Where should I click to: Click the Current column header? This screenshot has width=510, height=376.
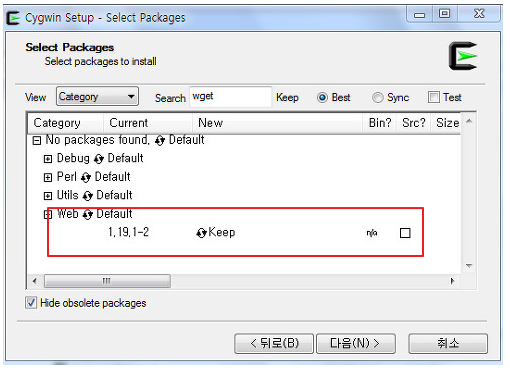click(148, 123)
